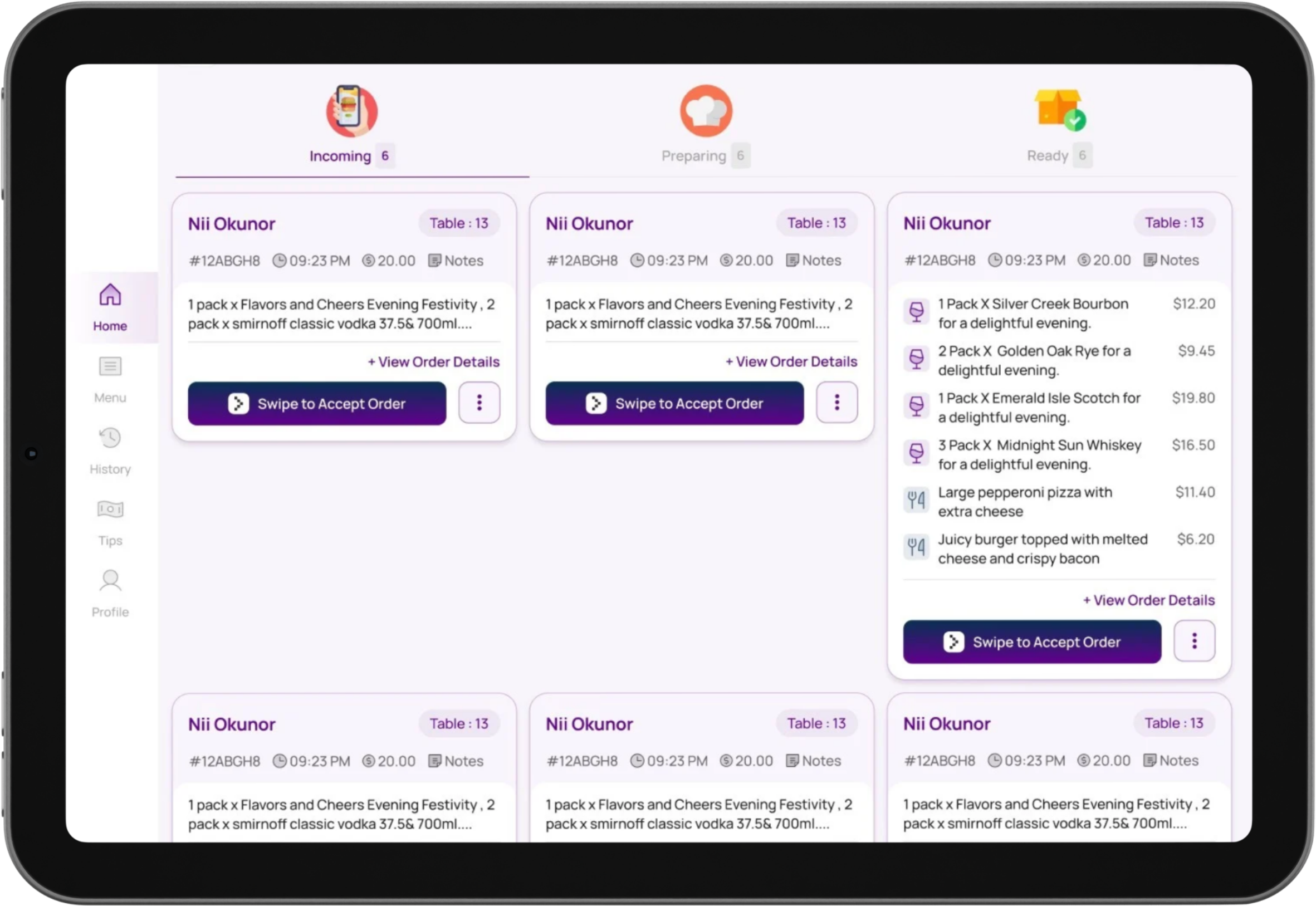Switch to the Incoming orders tab
Image resolution: width=1316 pixels, height=906 pixels.
pos(352,126)
